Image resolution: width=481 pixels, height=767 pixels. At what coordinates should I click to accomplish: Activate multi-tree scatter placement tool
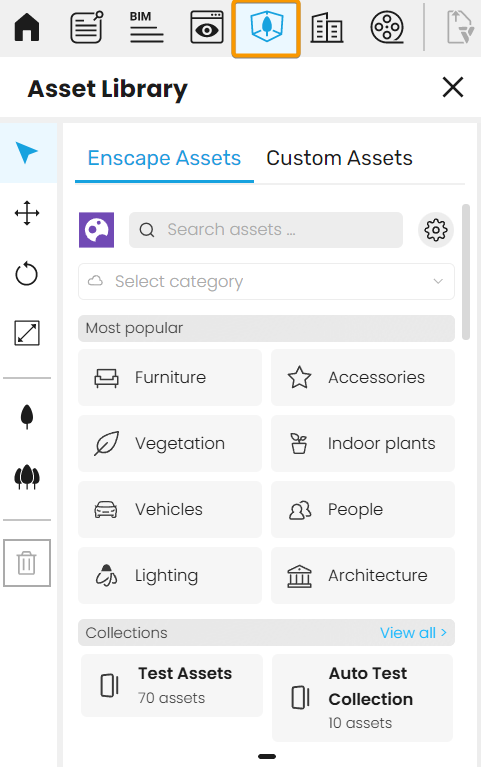(x=27, y=477)
